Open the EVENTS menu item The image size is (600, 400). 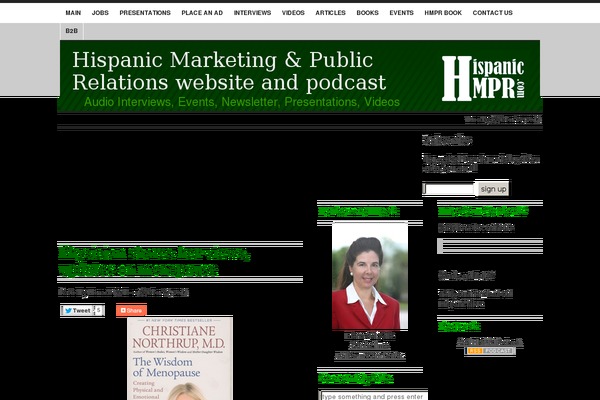pyautogui.click(x=401, y=13)
